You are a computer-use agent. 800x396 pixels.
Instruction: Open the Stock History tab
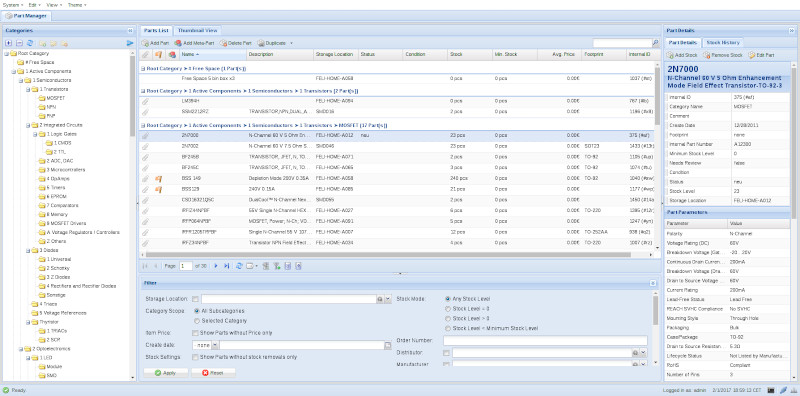722,42
